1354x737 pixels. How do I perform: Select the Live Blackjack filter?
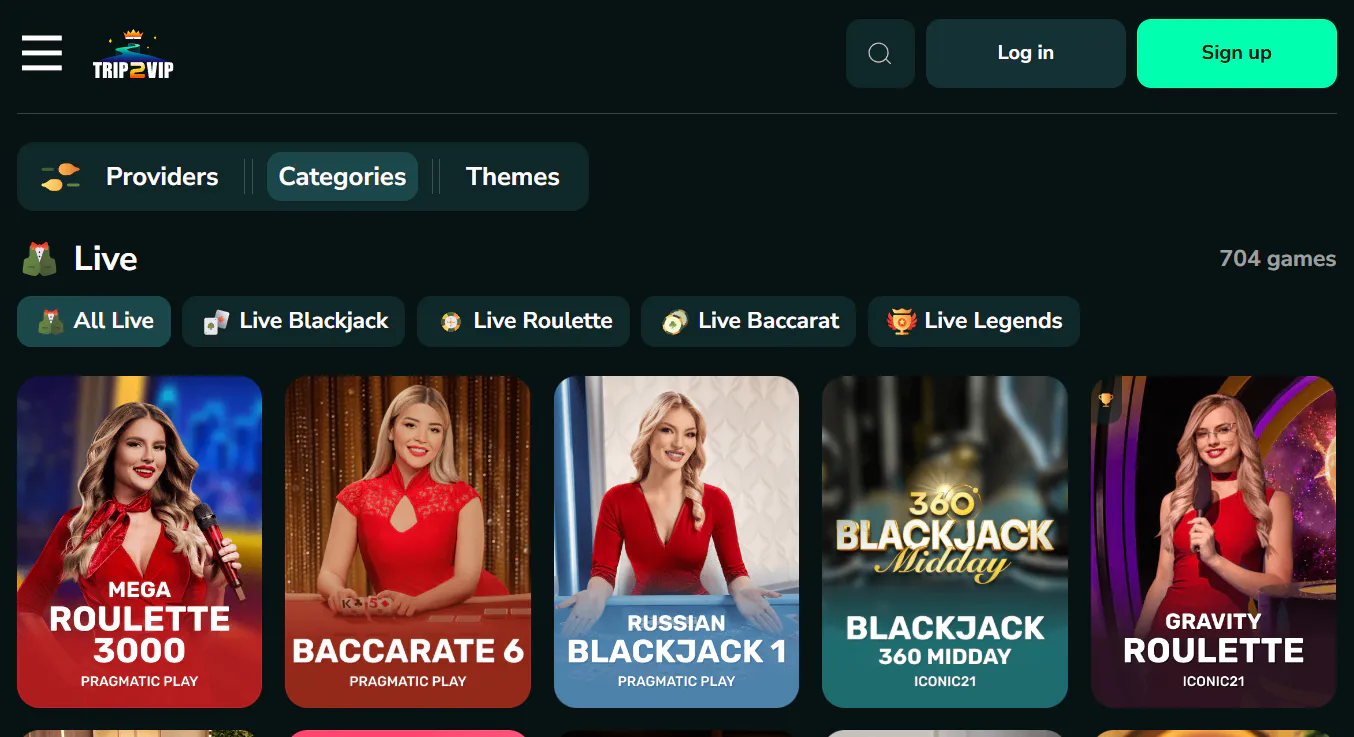[x=293, y=321]
